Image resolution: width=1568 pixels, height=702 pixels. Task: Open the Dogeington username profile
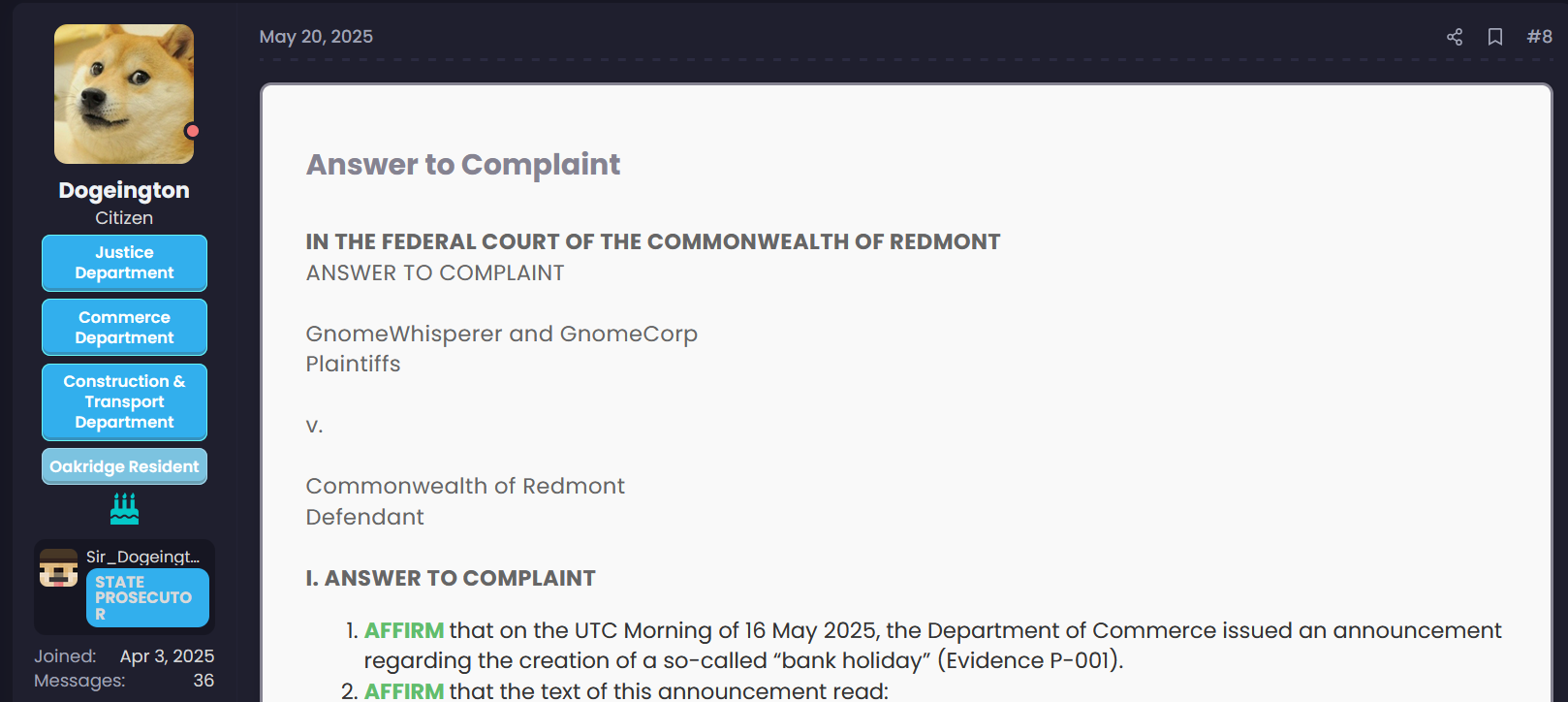pyautogui.click(x=124, y=190)
